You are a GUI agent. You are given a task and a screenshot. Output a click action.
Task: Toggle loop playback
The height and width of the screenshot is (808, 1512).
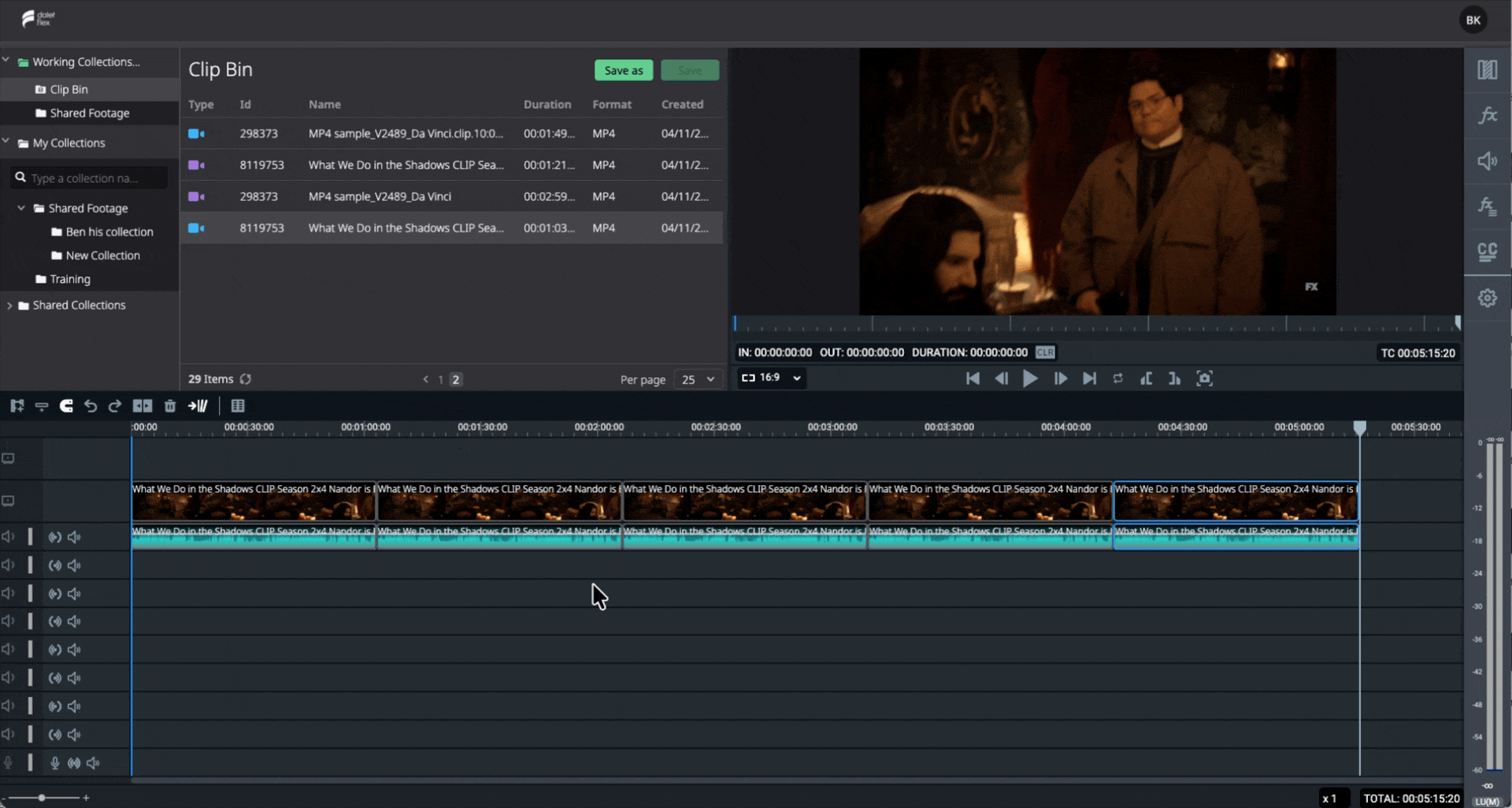click(1117, 379)
